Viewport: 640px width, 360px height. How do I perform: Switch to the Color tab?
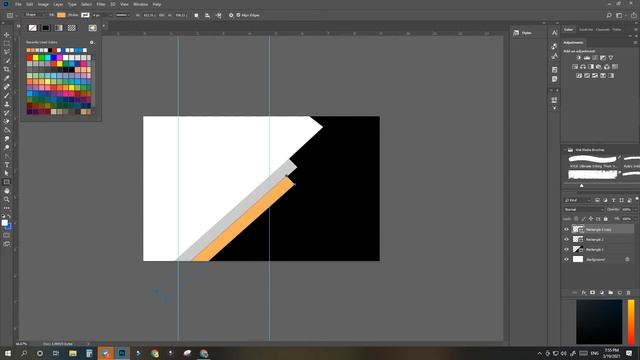[x=568, y=29]
